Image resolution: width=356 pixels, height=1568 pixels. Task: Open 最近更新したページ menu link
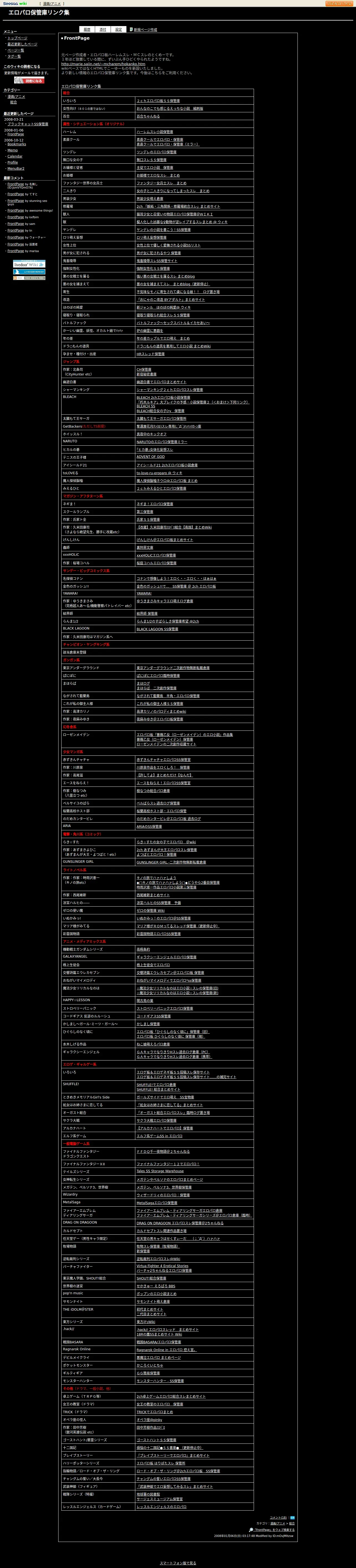pos(22,44)
